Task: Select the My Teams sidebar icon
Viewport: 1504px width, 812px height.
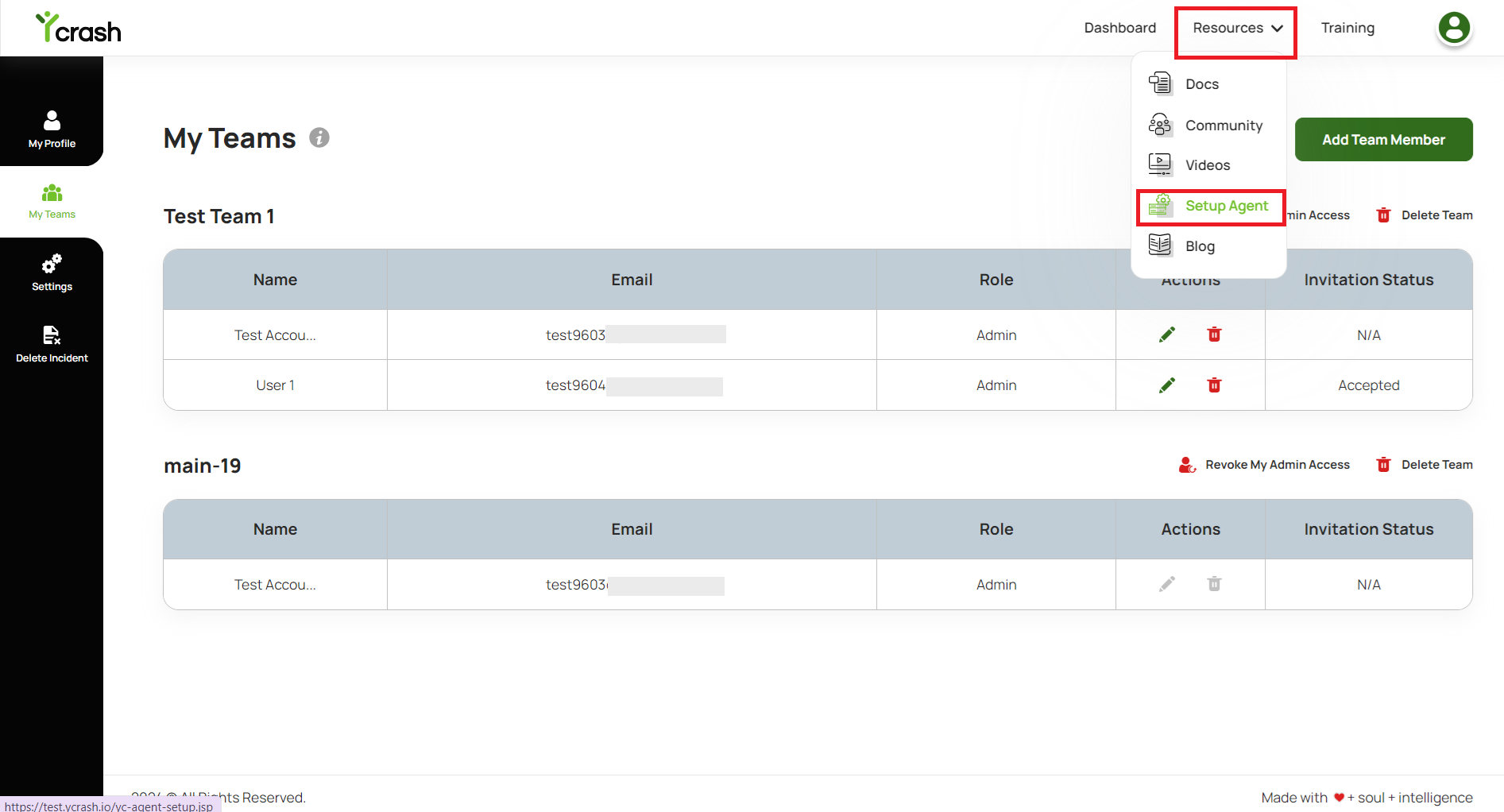Action: 52,193
